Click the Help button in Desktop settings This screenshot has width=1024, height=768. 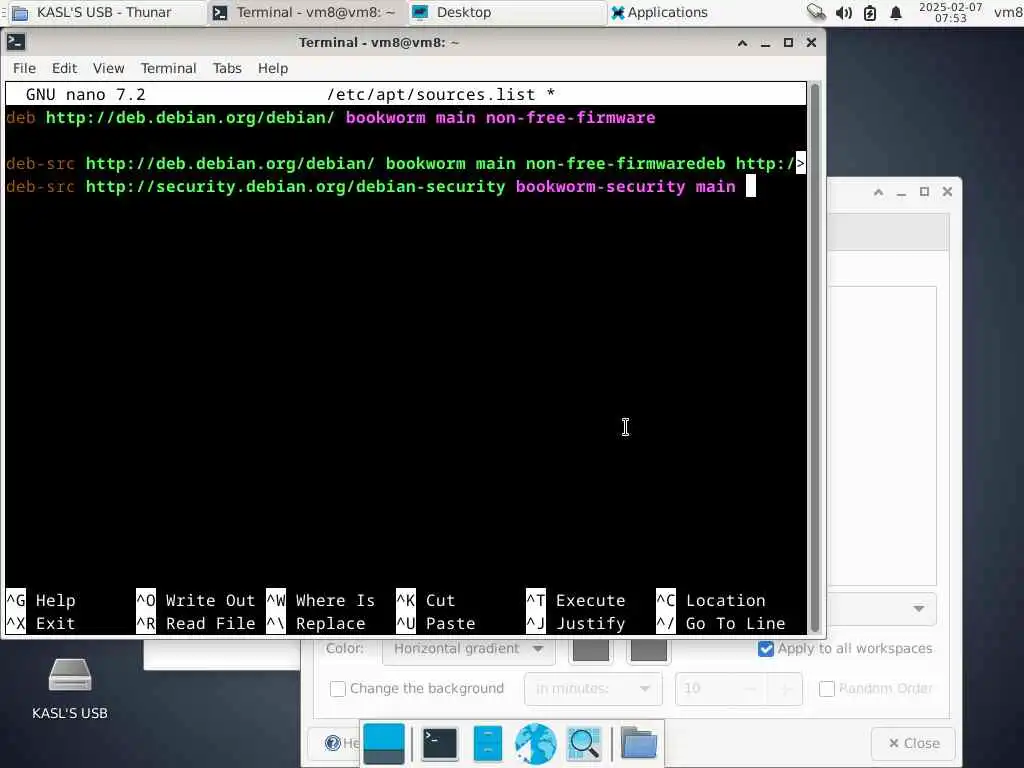click(334, 743)
